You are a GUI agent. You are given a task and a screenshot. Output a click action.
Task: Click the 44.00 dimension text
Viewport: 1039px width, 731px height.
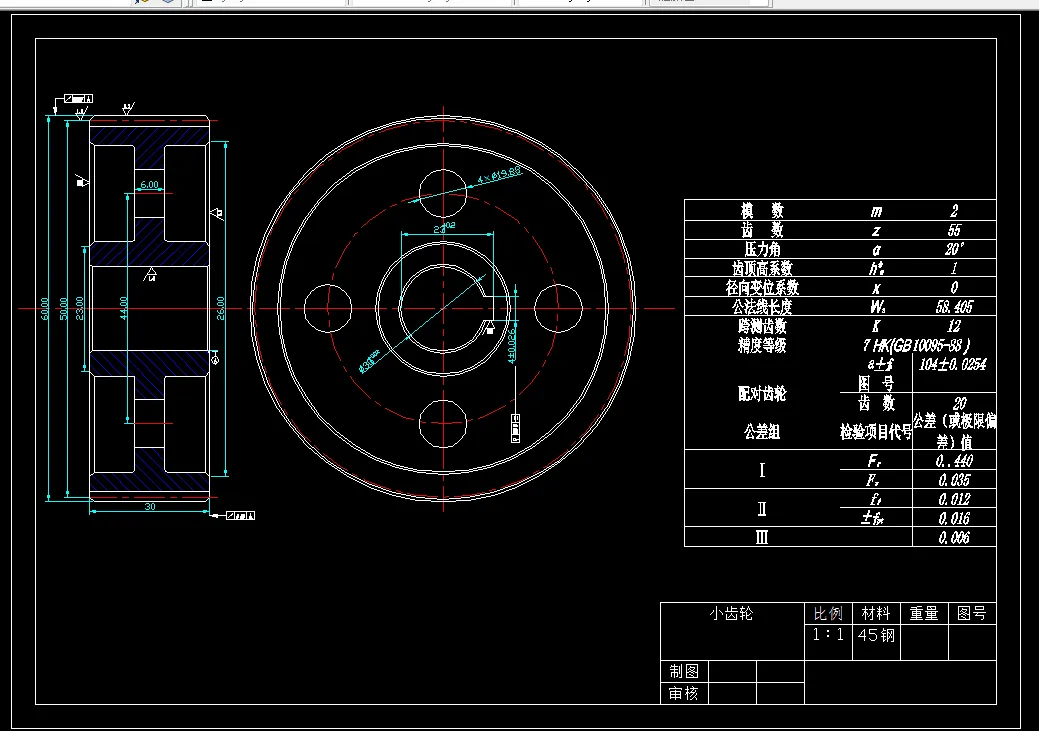point(123,308)
